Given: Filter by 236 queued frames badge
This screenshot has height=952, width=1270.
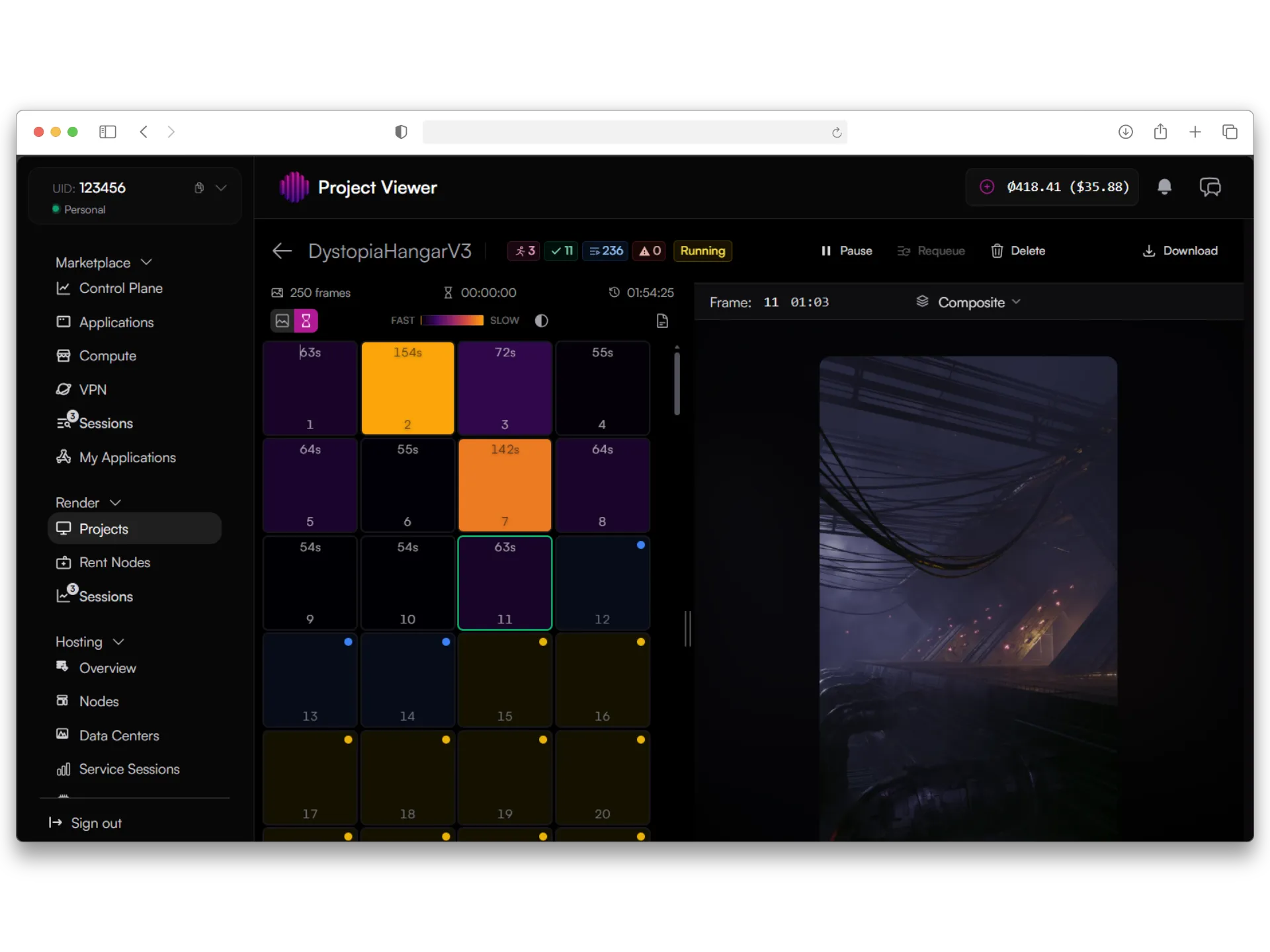Looking at the screenshot, I should click(x=605, y=251).
